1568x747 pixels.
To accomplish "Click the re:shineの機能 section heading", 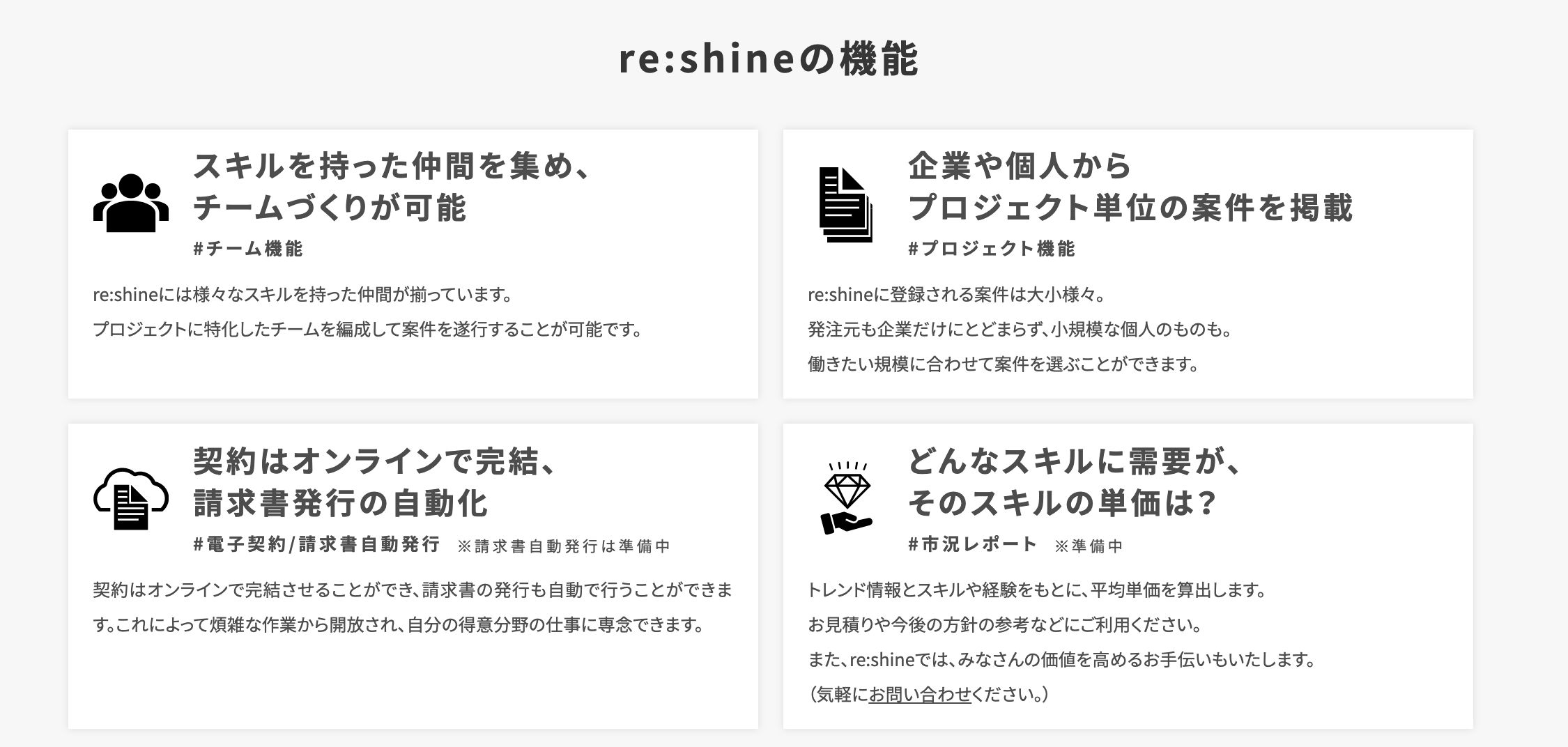I will (769, 59).
